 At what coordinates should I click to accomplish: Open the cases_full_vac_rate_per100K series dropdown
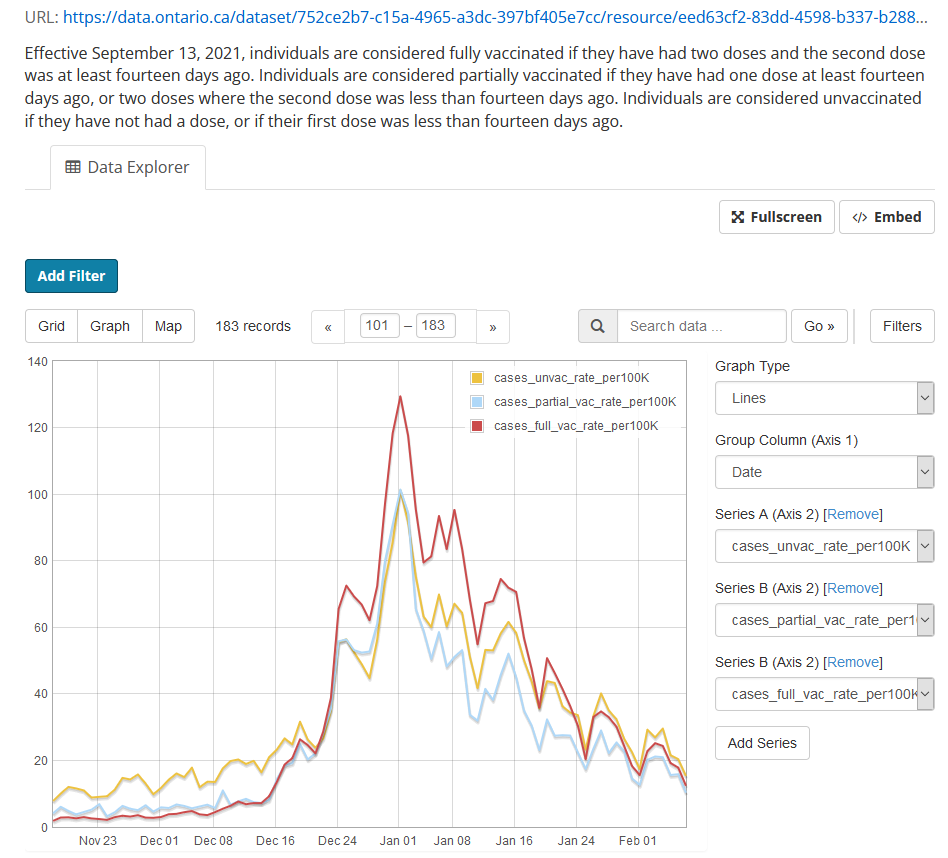pyautogui.click(x=825, y=694)
